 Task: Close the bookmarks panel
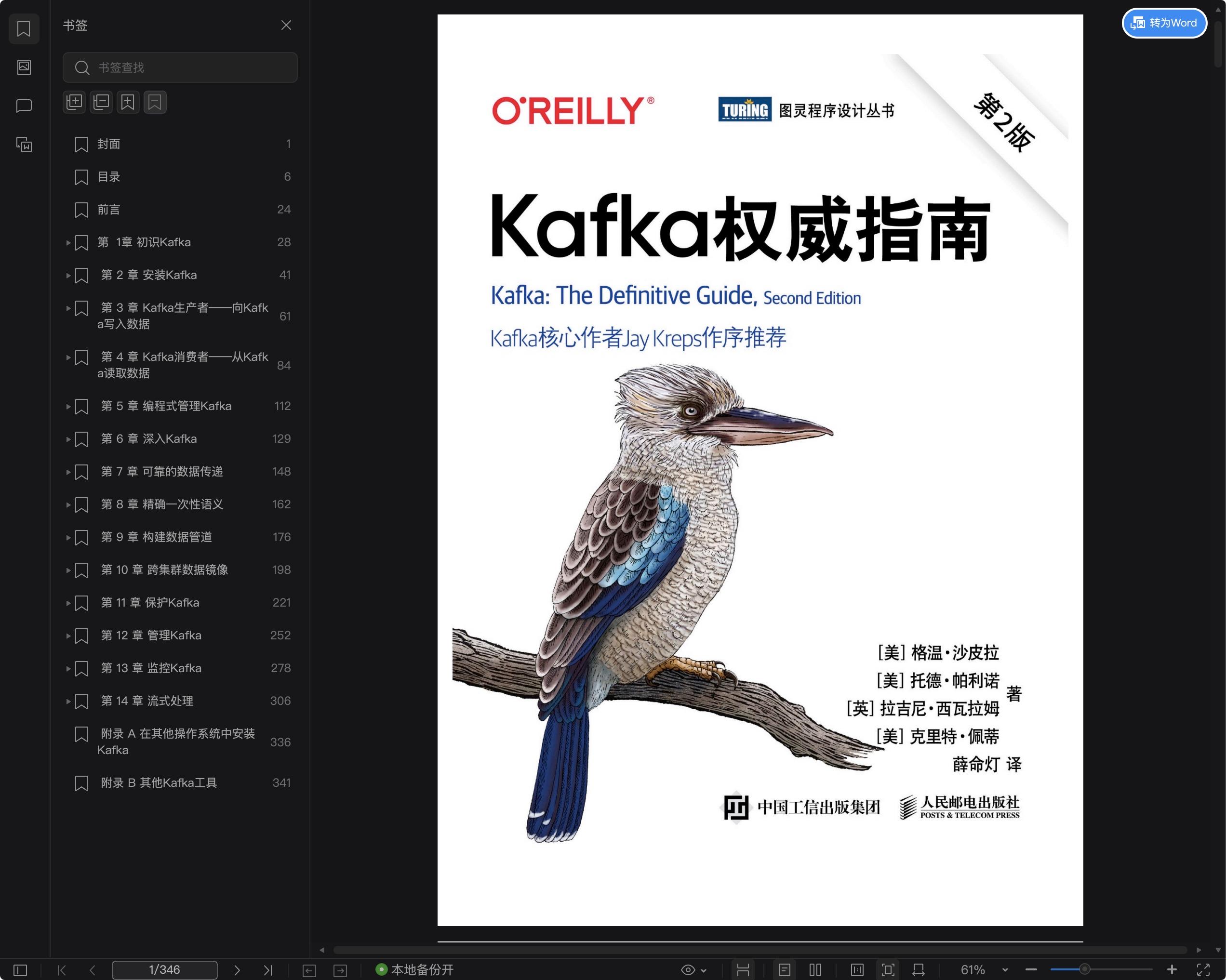click(286, 25)
